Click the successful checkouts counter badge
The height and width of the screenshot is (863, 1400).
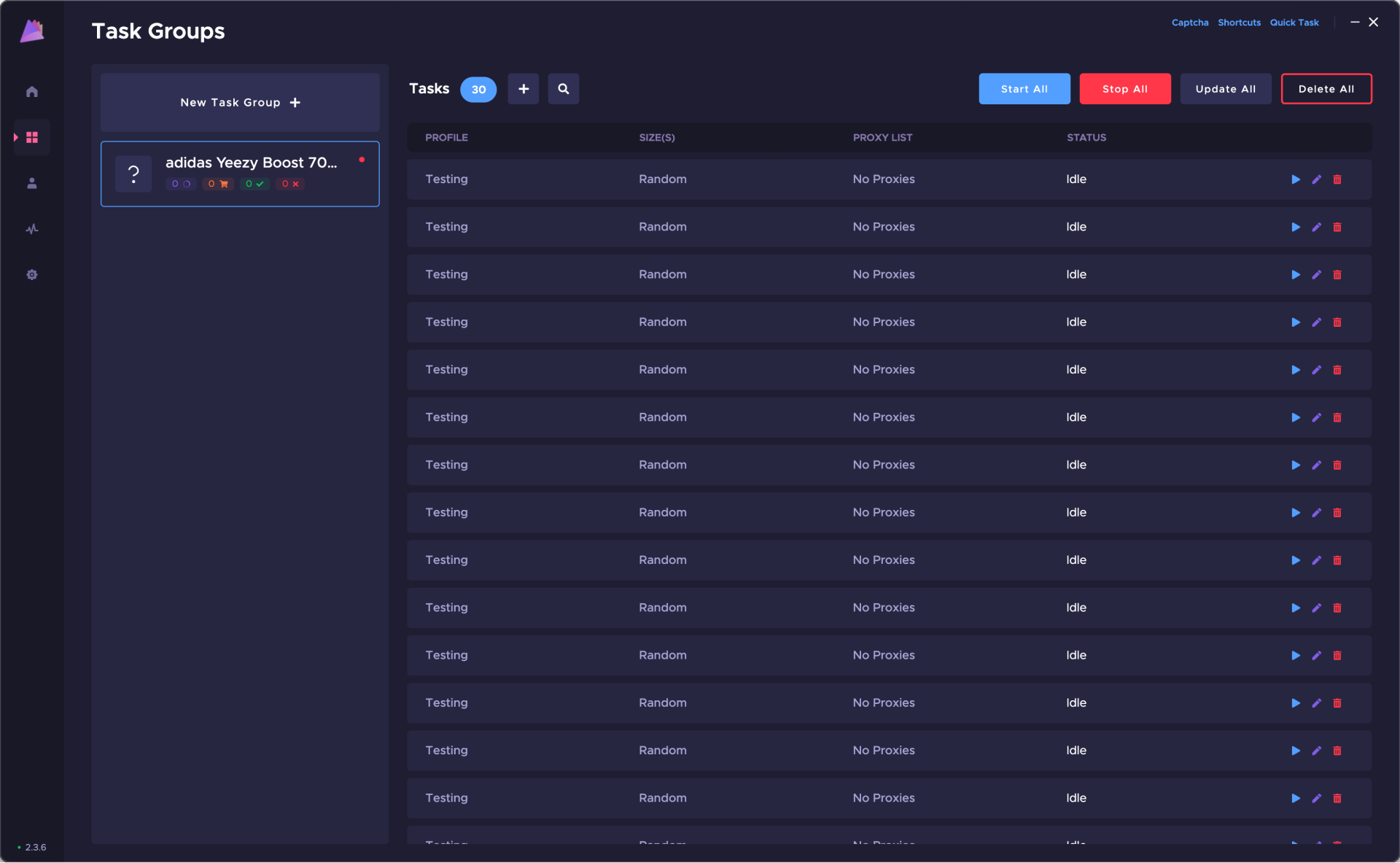[x=254, y=184]
